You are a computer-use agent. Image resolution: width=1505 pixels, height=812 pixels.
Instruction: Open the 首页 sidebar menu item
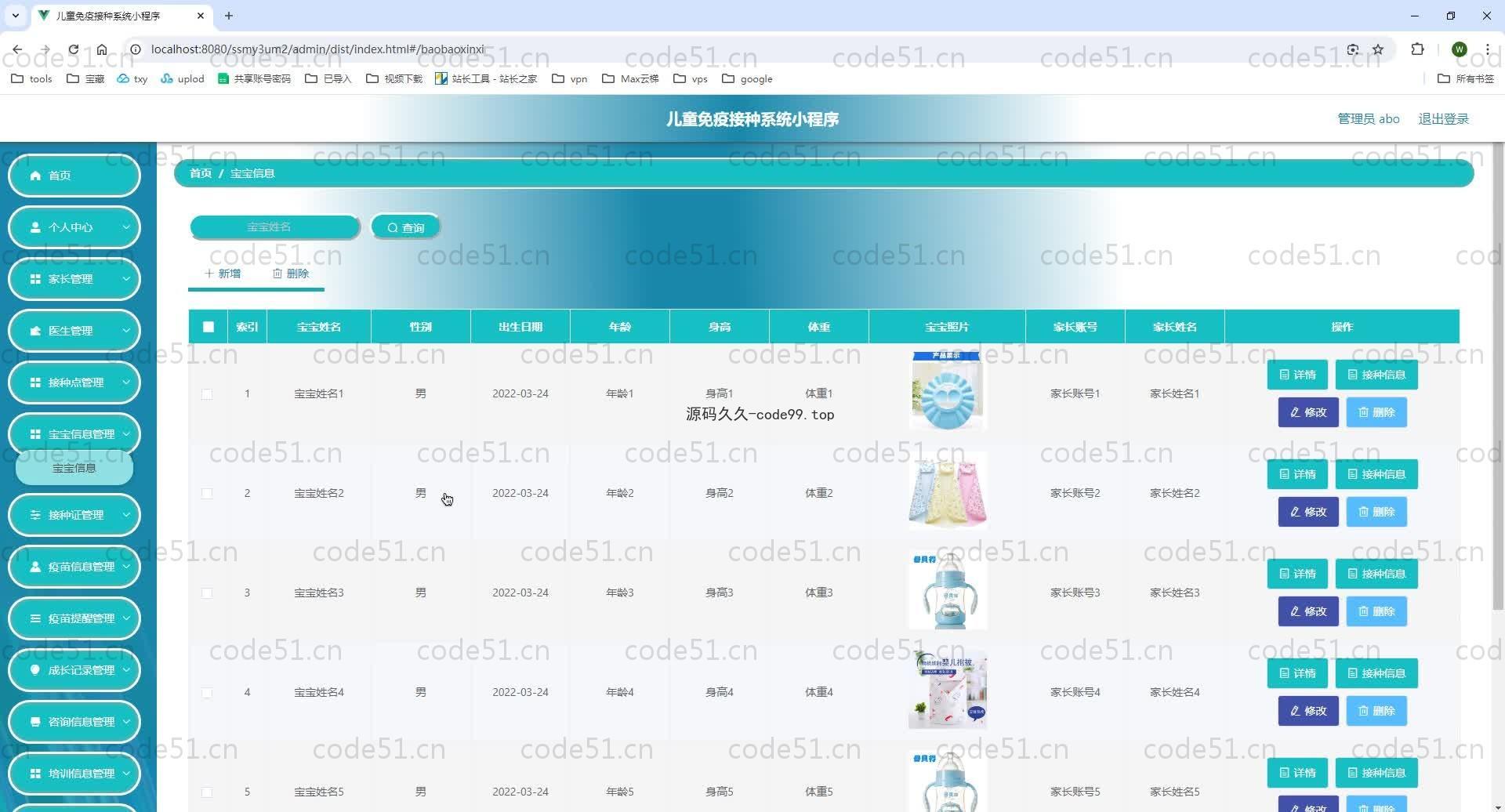coord(74,176)
